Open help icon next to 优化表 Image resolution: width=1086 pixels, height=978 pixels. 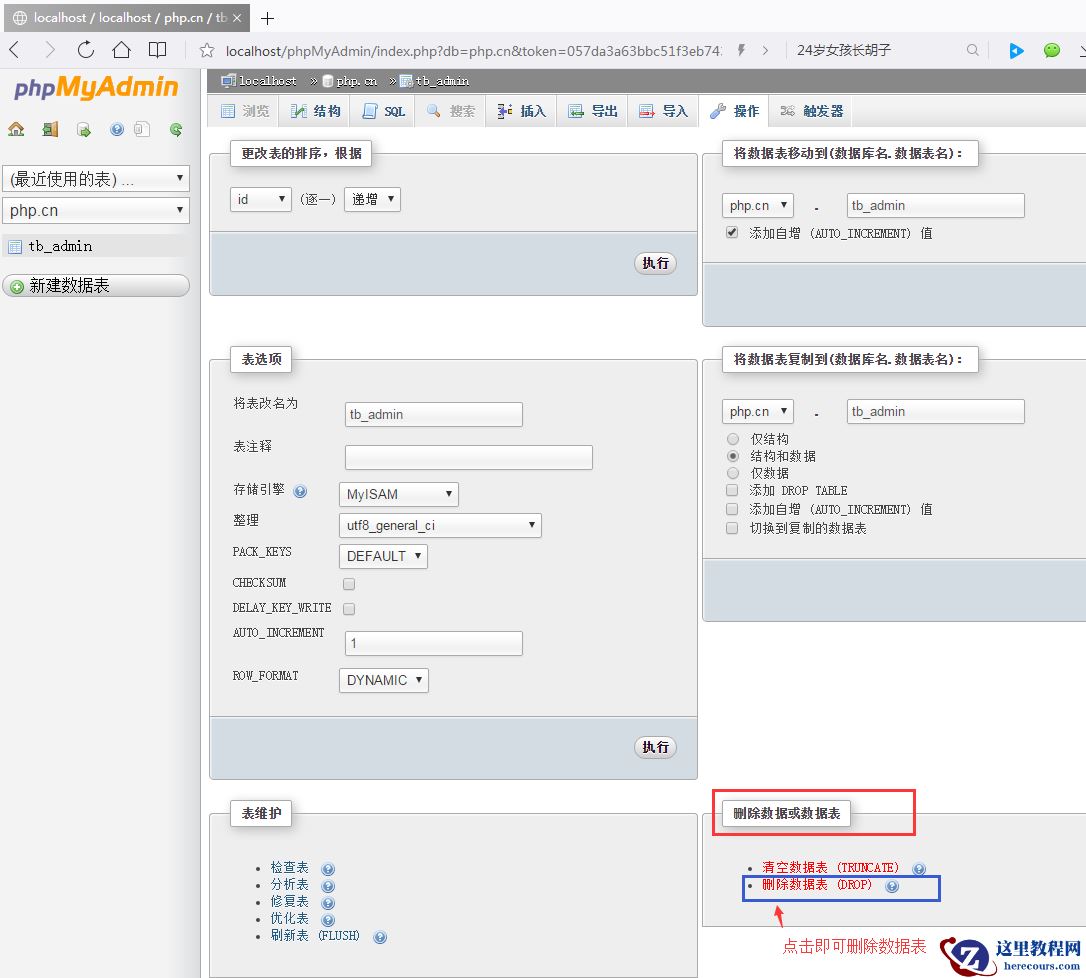[x=328, y=920]
